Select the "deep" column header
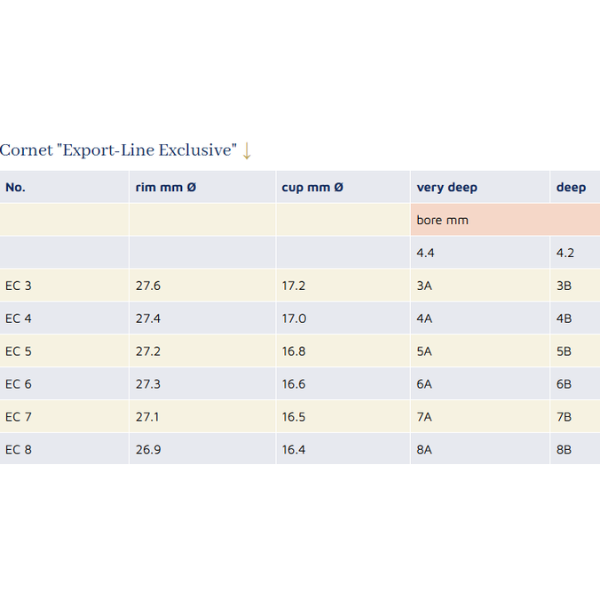The height and width of the screenshot is (600, 600). [571, 187]
